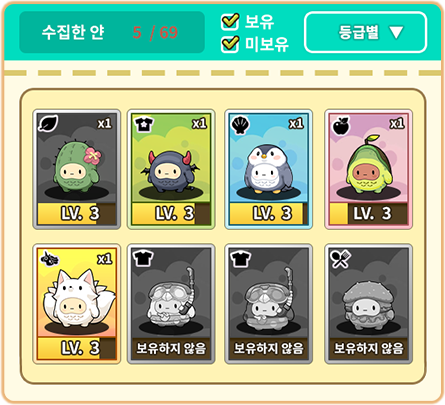Click t-shirt icon on second unowned snorkel card
Screen dimensions: 445x405
pos(240,259)
